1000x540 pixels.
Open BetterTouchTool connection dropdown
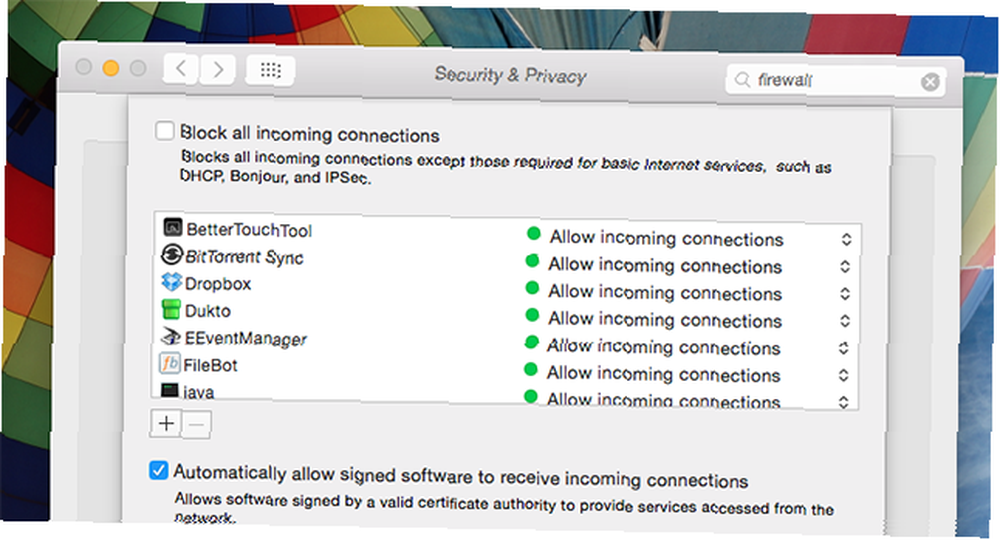(846, 239)
